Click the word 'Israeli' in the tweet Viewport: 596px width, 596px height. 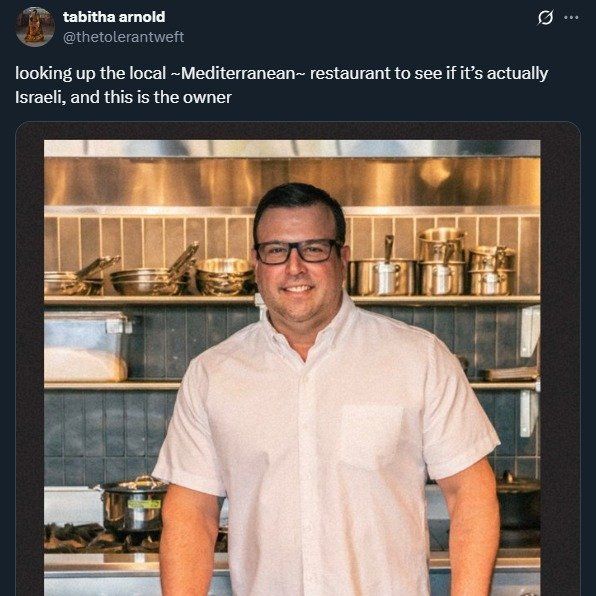(x=40, y=97)
